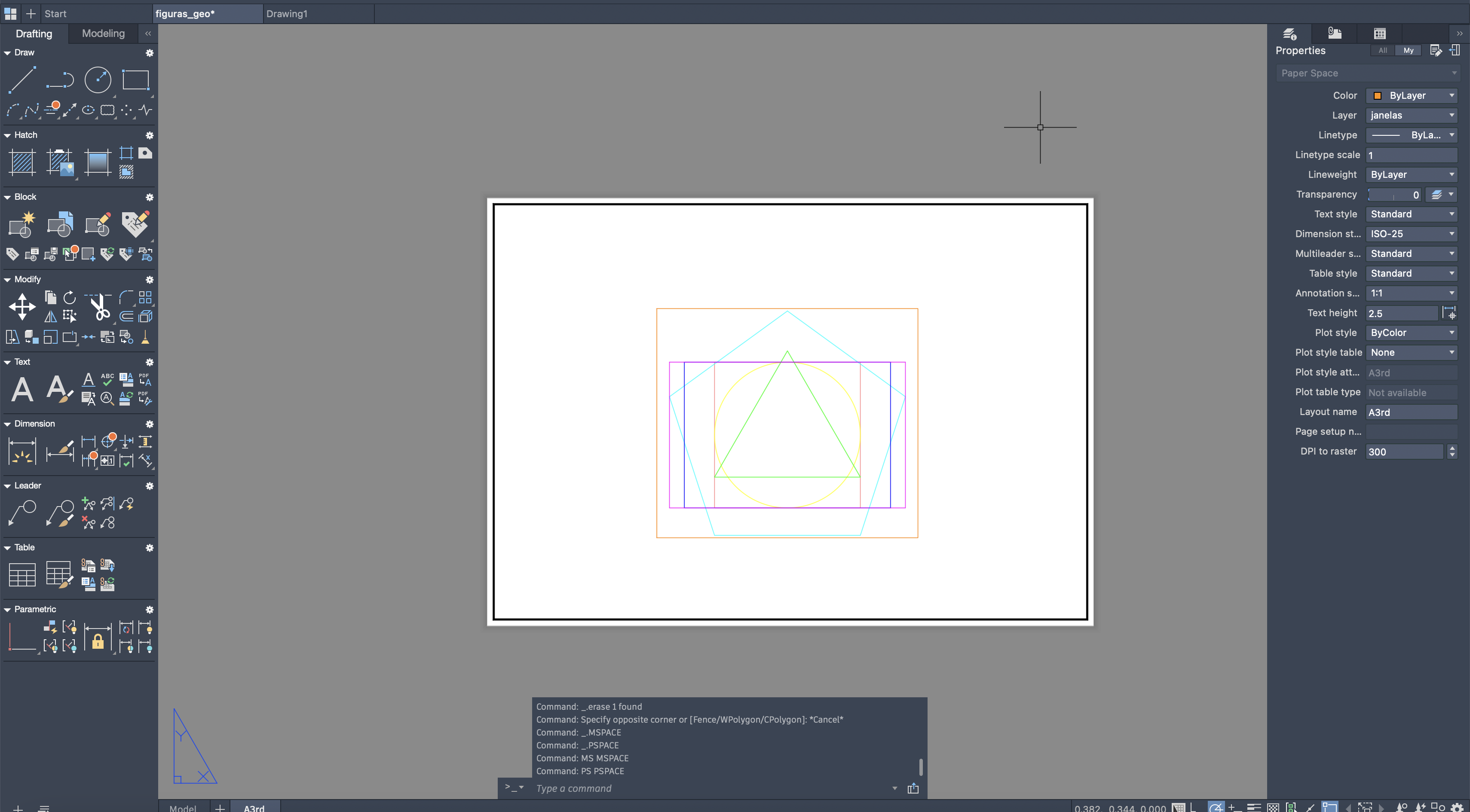The height and width of the screenshot is (812, 1470).
Task: Toggle grid display in the status bar
Action: (x=1179, y=807)
